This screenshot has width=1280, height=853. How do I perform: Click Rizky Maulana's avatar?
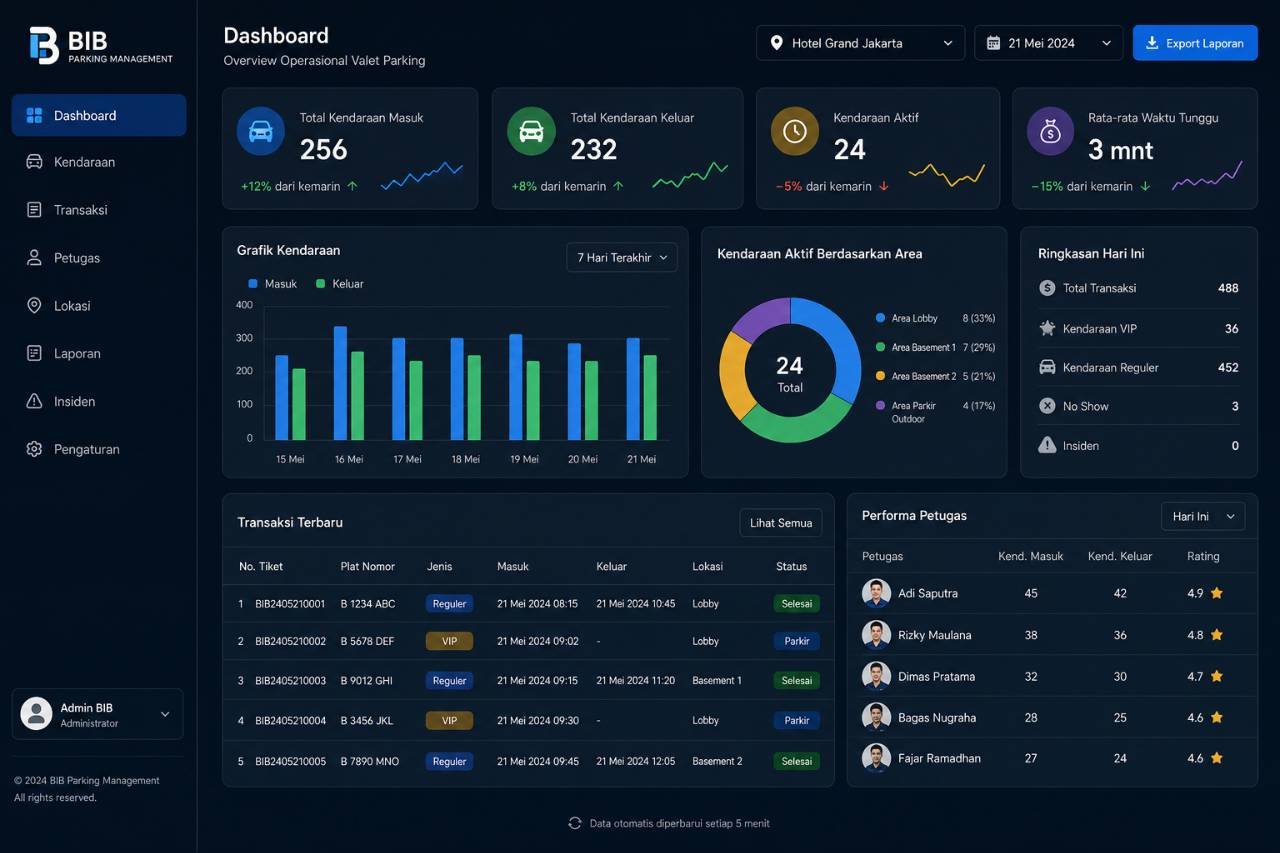(x=876, y=635)
